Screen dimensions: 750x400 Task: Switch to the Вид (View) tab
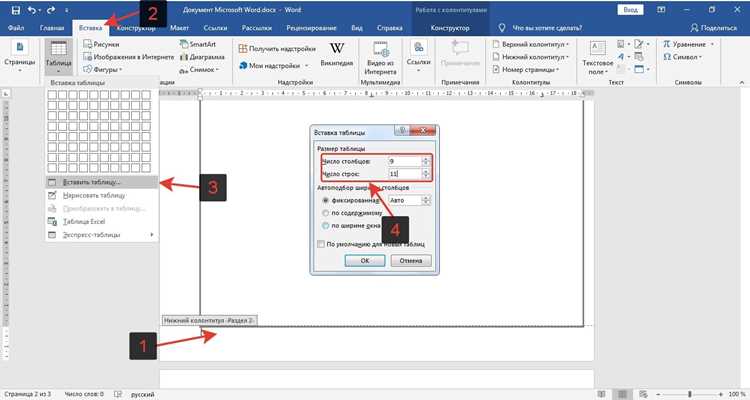coord(357,28)
